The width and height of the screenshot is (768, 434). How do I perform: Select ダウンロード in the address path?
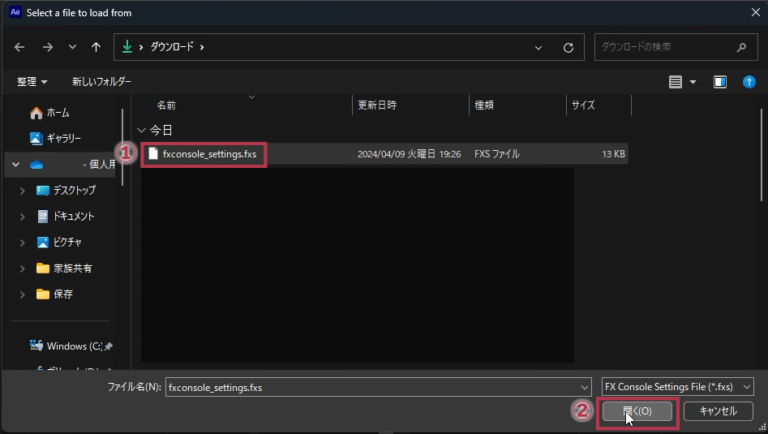click(x=171, y=47)
